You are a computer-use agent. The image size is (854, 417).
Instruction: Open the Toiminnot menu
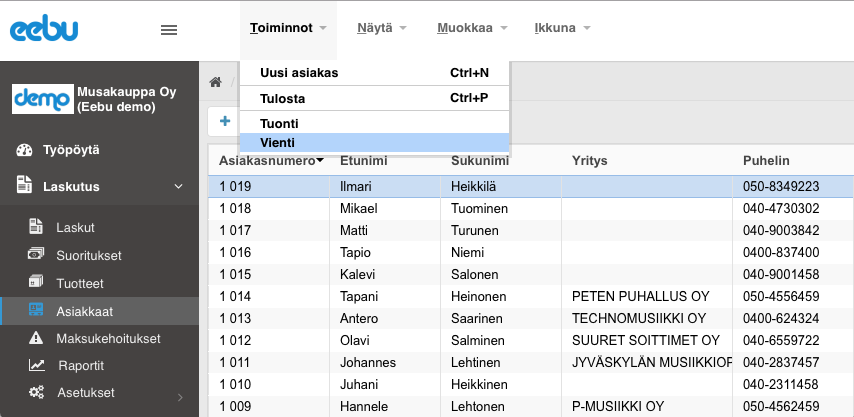288,28
